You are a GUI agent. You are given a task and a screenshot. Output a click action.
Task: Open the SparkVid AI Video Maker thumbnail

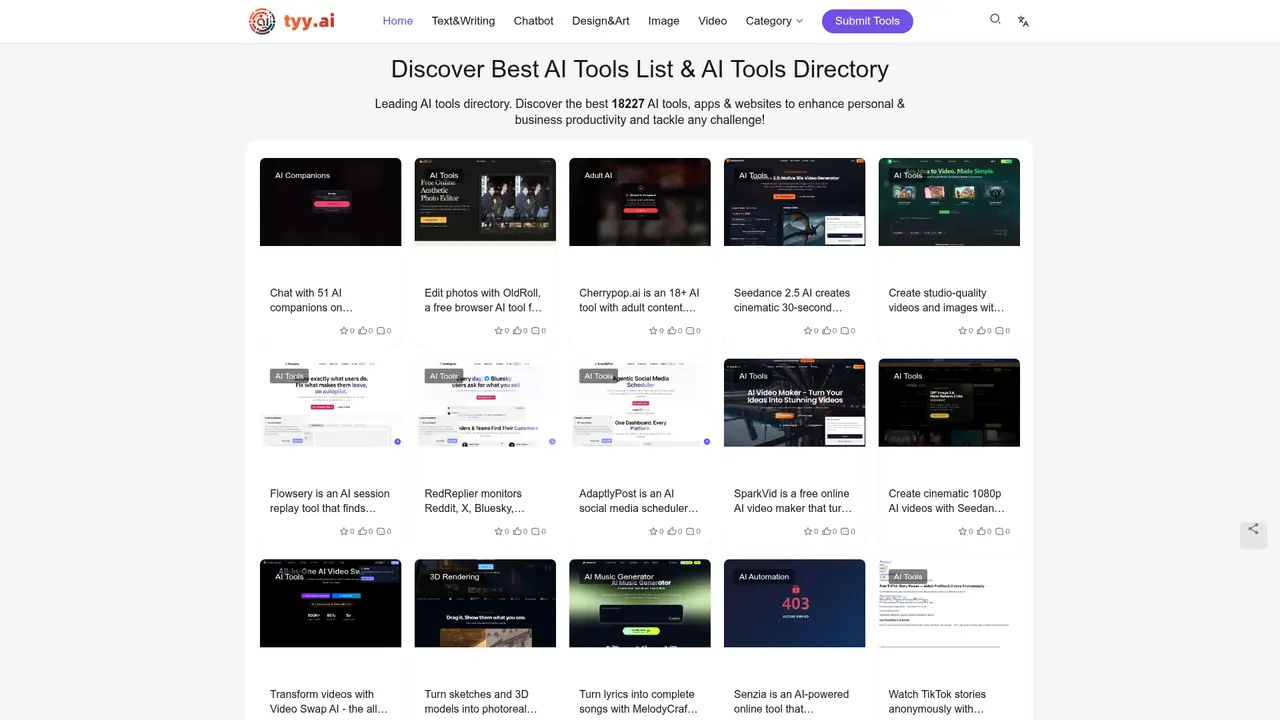(794, 402)
